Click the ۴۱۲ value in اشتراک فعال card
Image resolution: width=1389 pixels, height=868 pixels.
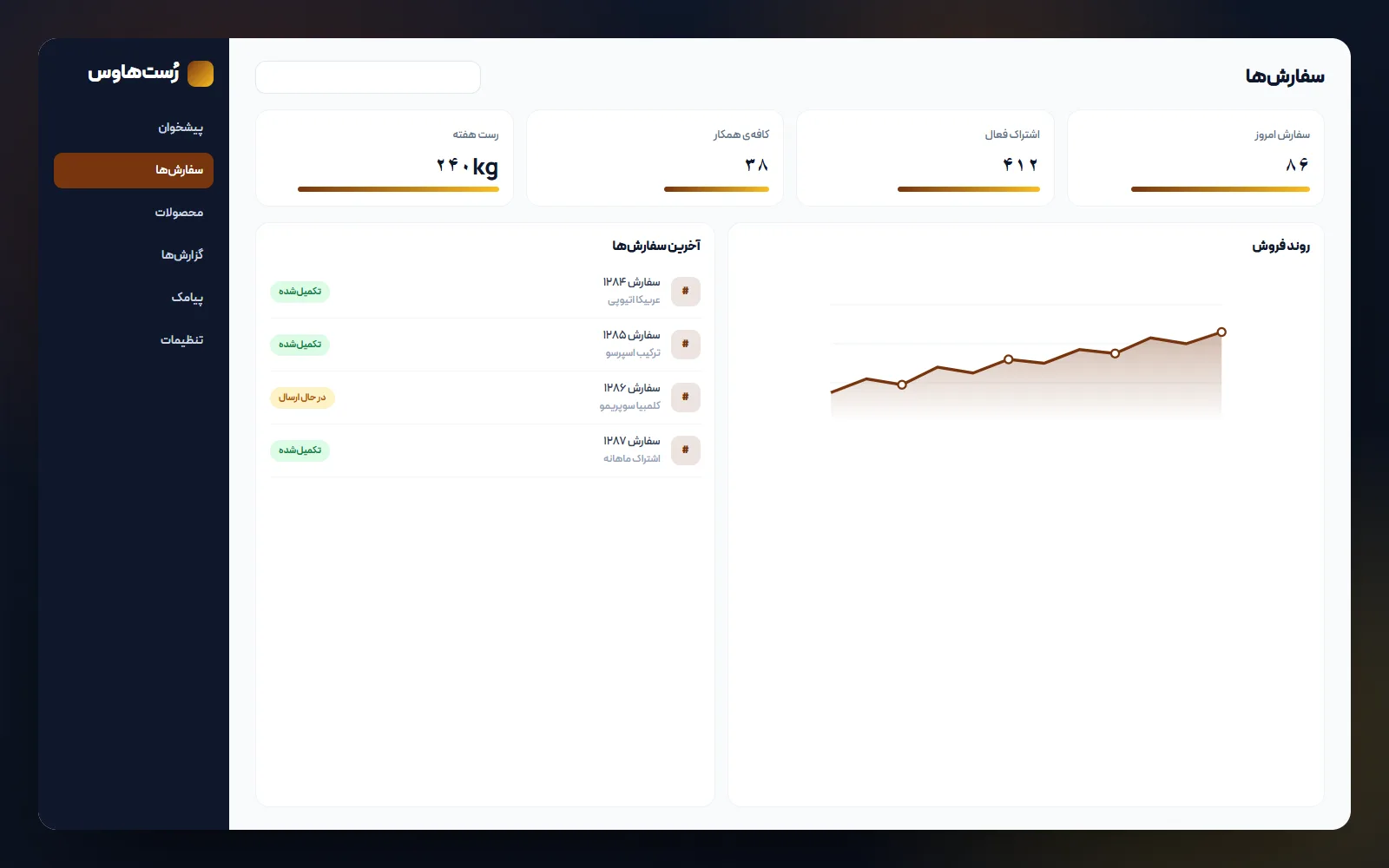(1021, 165)
